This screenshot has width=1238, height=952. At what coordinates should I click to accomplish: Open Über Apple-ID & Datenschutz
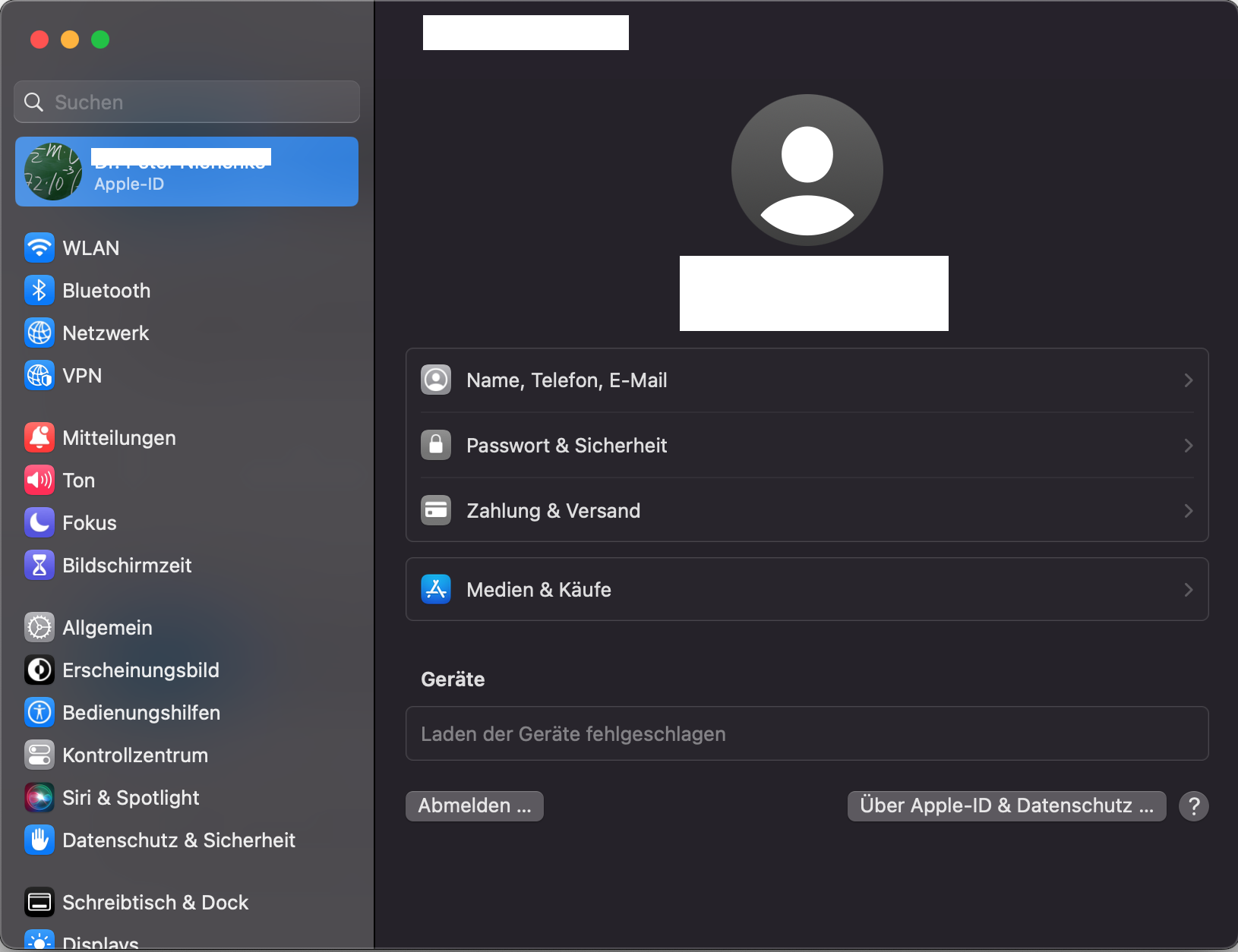click(1007, 805)
